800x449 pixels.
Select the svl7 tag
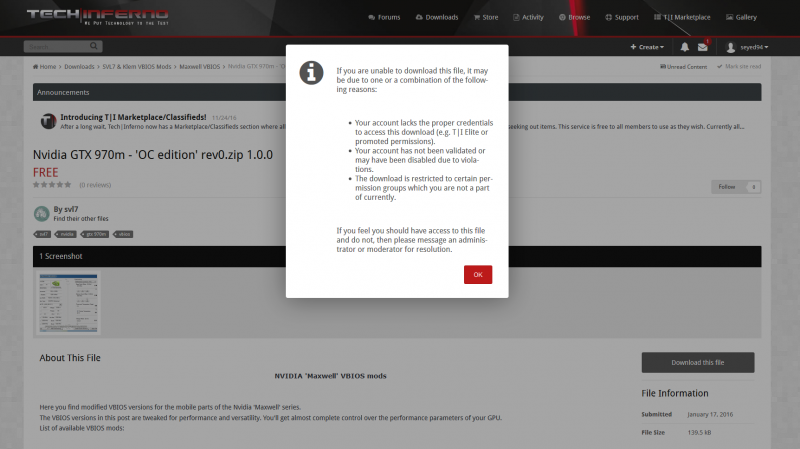(42, 234)
